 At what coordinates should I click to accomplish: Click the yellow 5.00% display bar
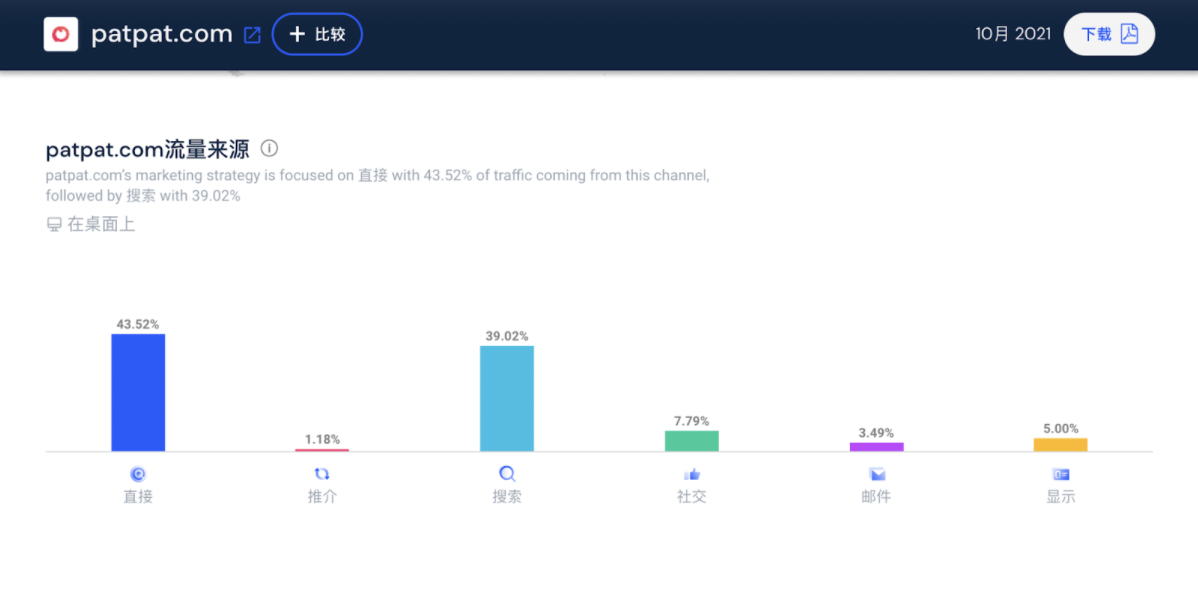(x=1060, y=445)
